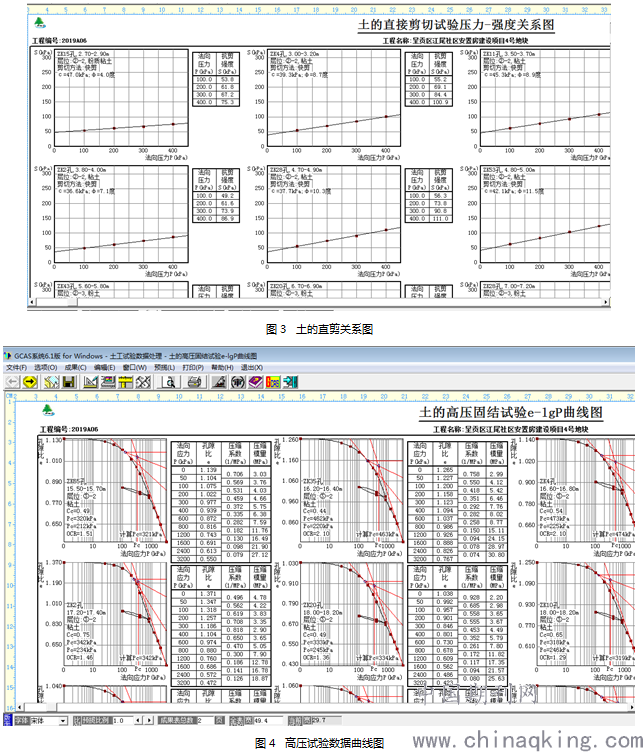Click the print preview magnifier icon
Viewport: 643px width, 752px height.
170,382
